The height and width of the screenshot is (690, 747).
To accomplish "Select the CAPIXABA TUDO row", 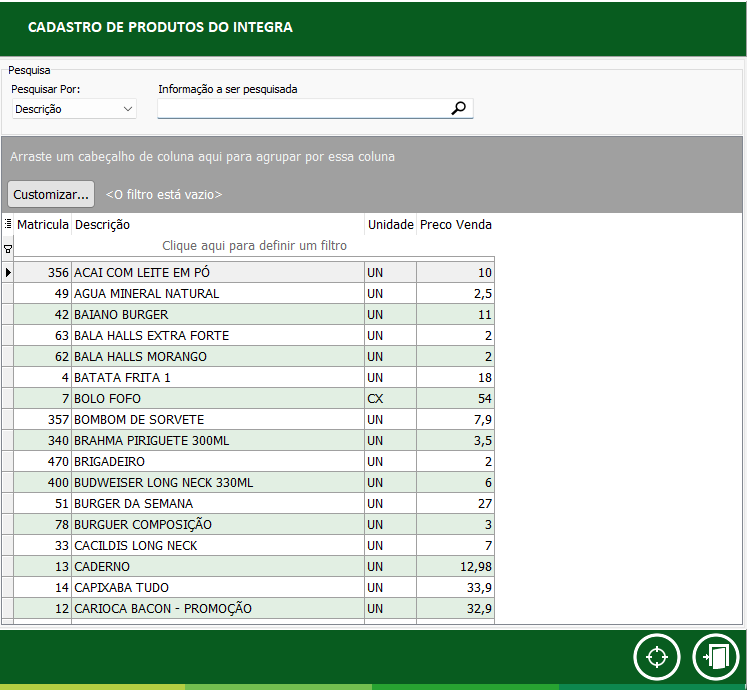I will pyautogui.click(x=254, y=587).
